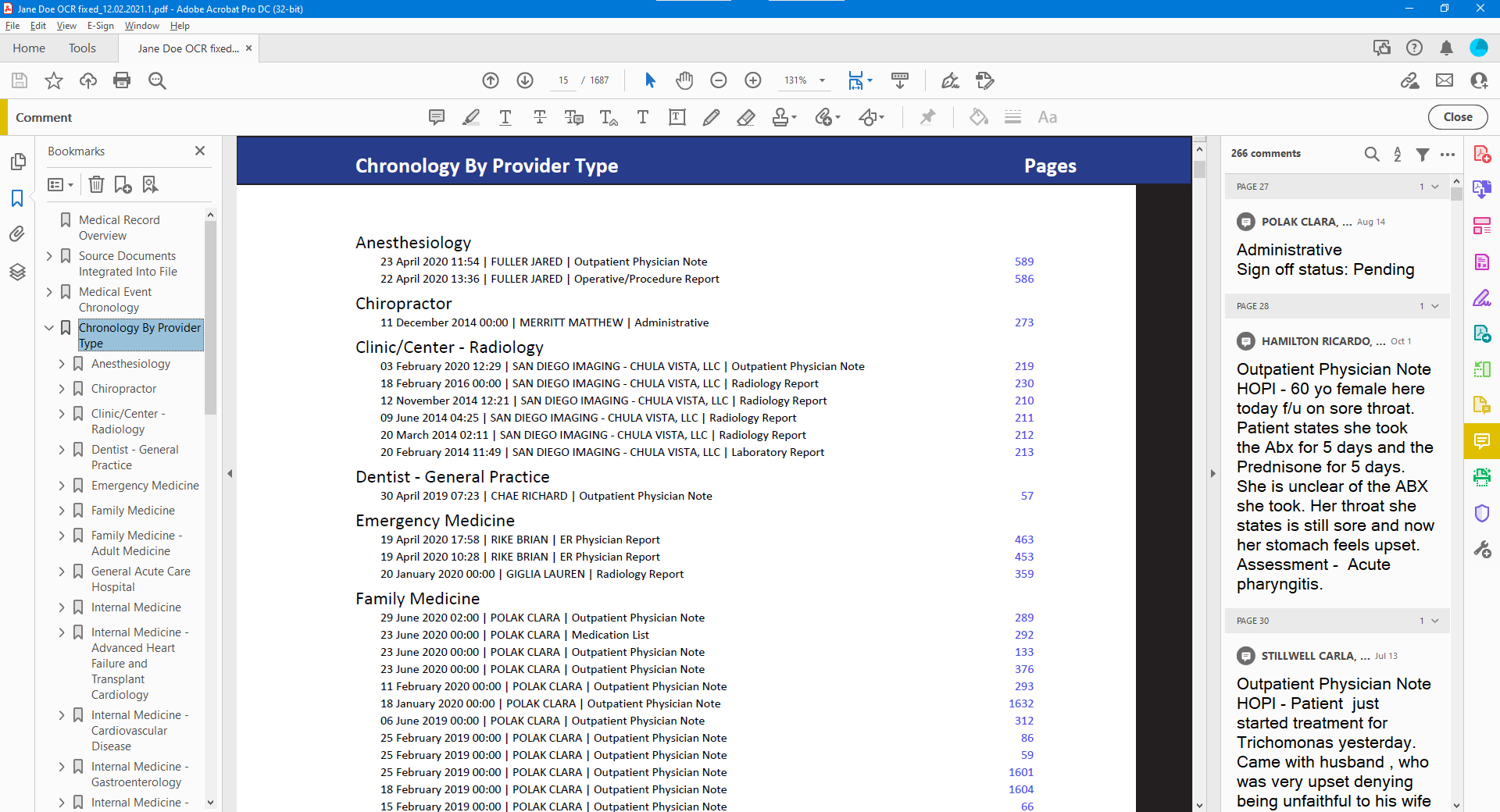This screenshot has height=812, width=1500.
Task: Toggle the attachments paperclip panel
Action: pos(17,234)
